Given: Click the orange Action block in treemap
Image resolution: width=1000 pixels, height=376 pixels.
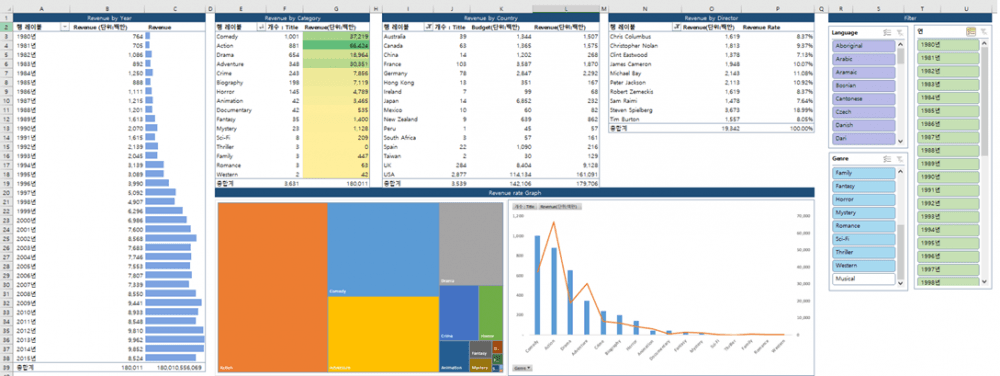Looking at the screenshot, I should pos(272,287).
